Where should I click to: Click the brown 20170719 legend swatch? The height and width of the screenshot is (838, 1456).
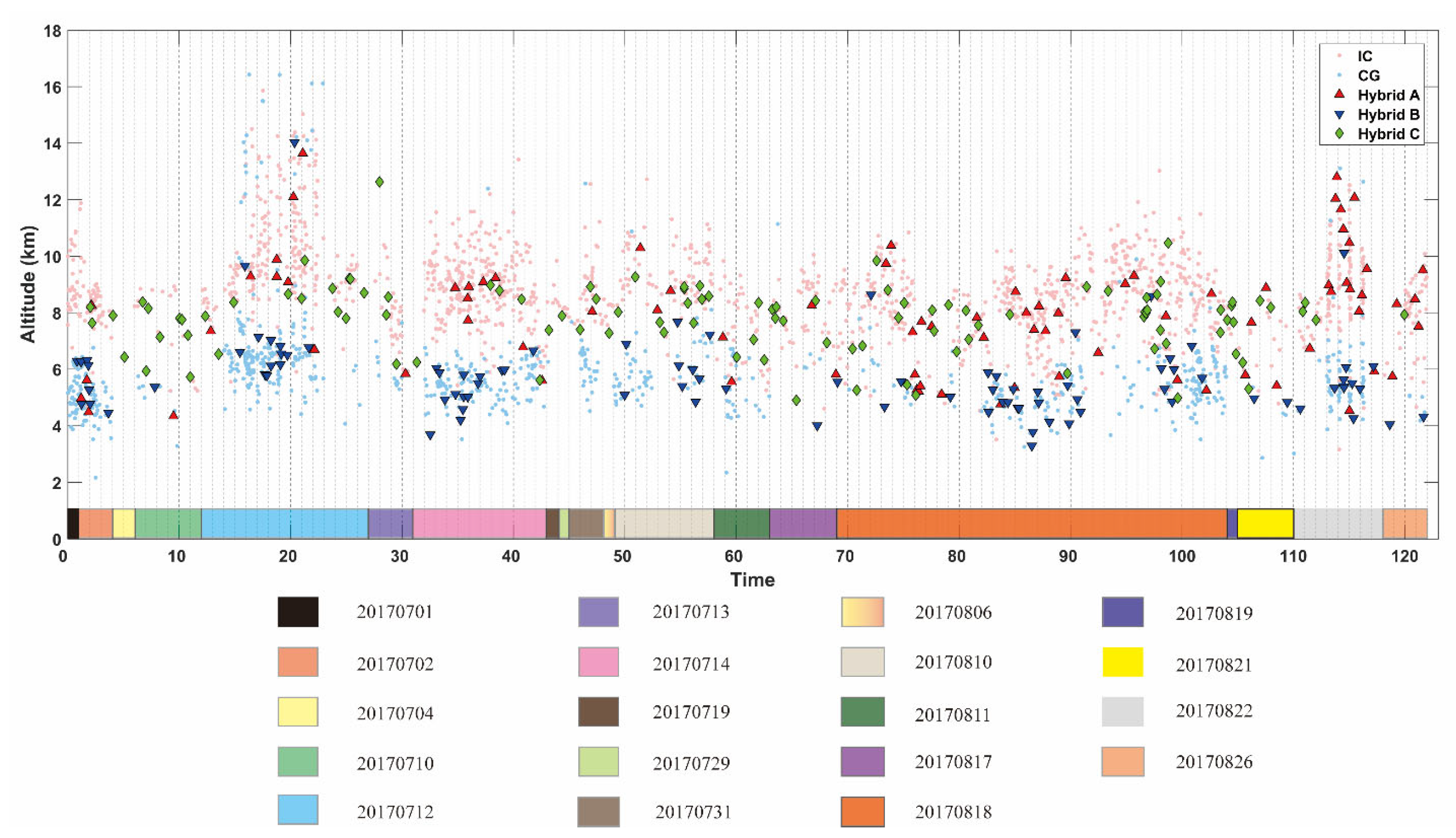point(598,711)
